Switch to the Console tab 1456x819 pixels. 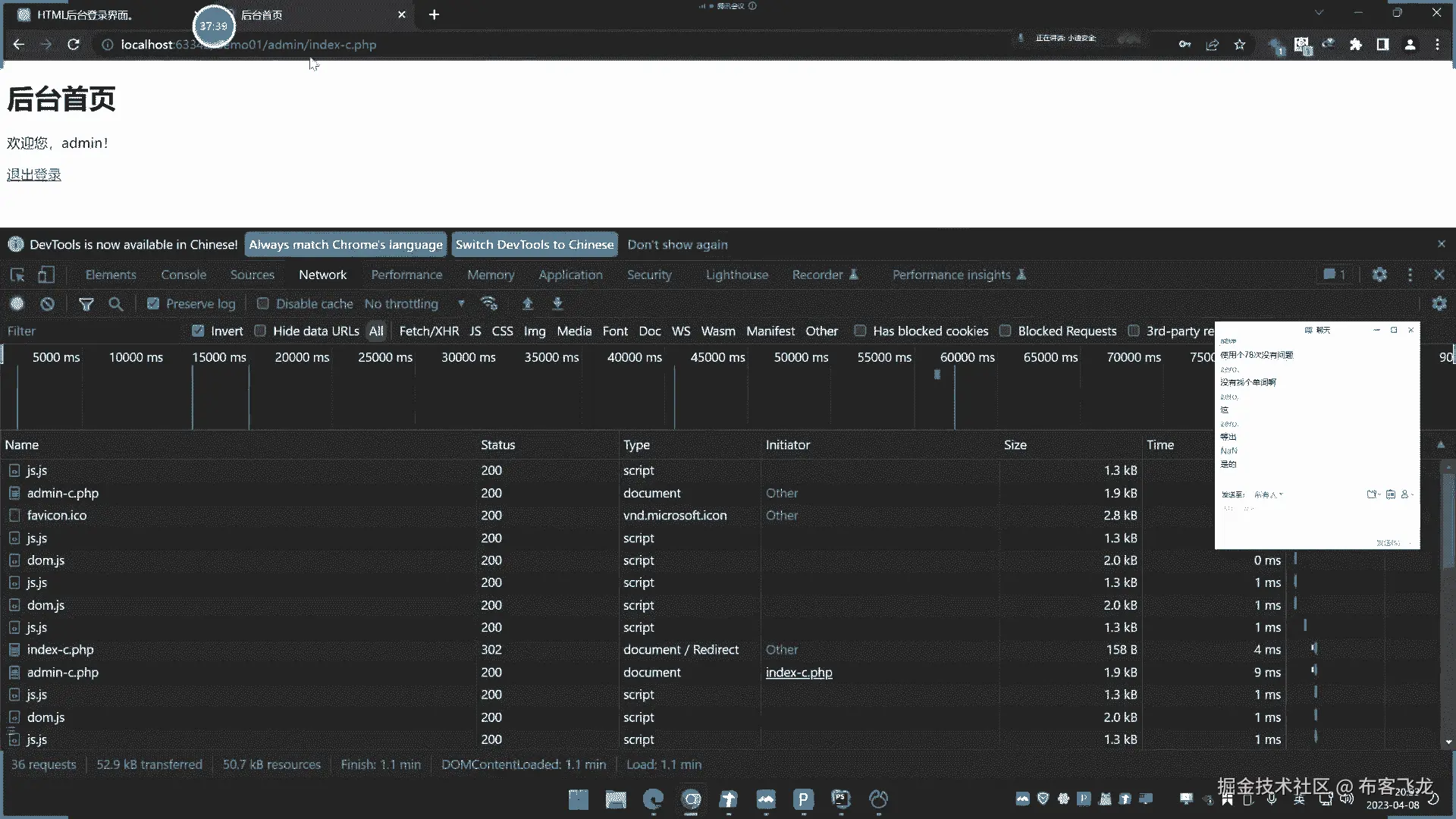184,275
